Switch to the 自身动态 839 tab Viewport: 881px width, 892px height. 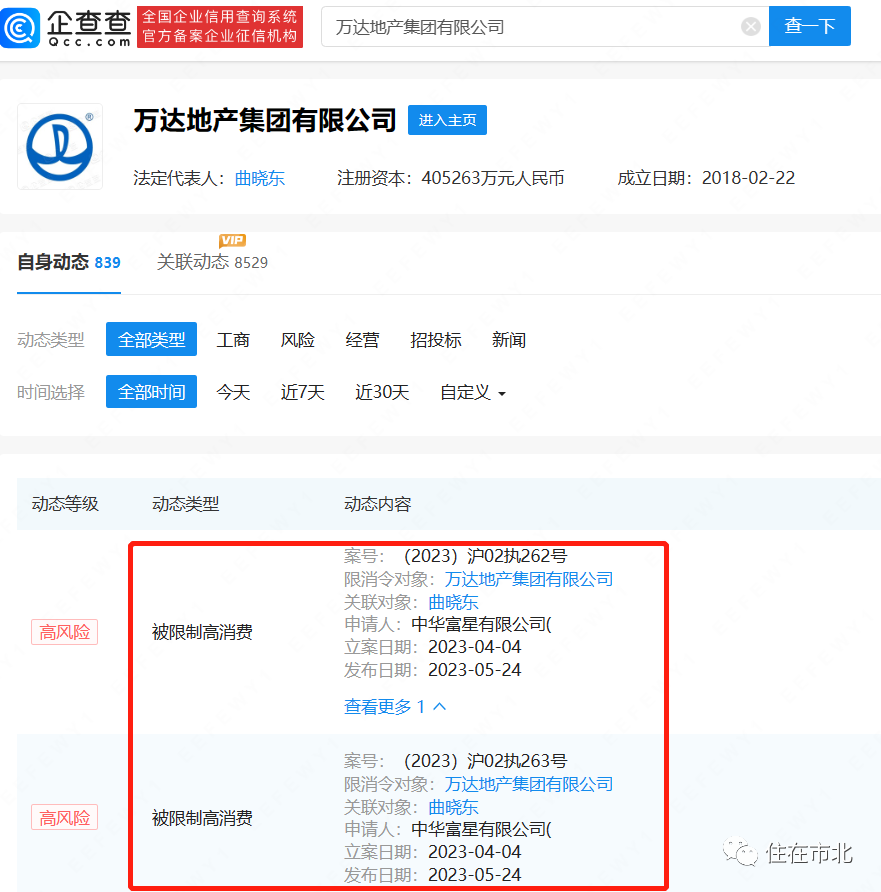[69, 262]
